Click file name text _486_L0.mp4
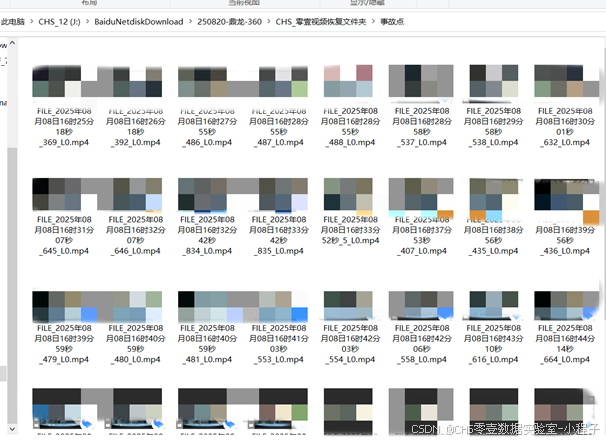606x441 pixels. [x=207, y=142]
